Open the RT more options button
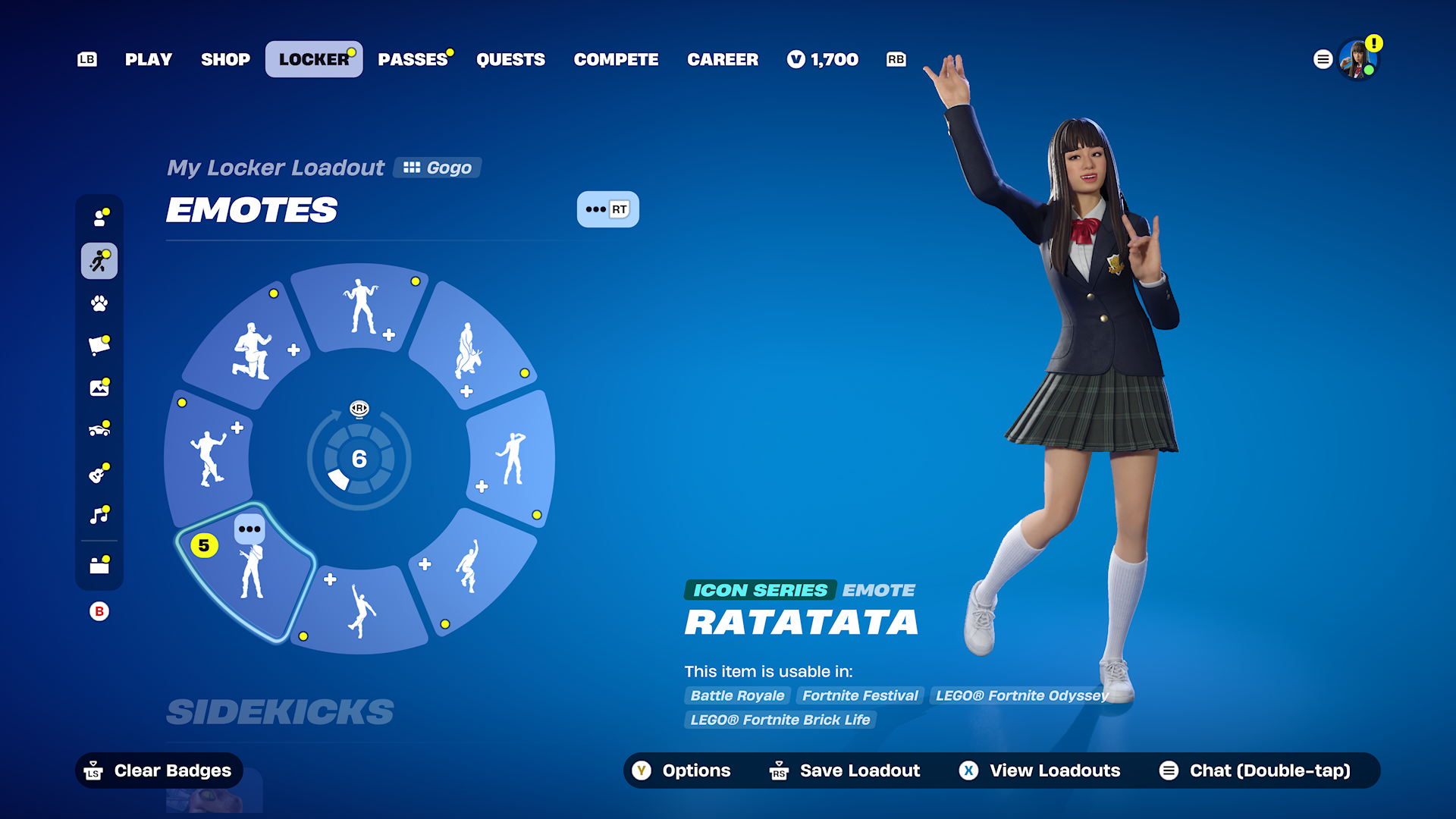1456x819 pixels. point(607,209)
